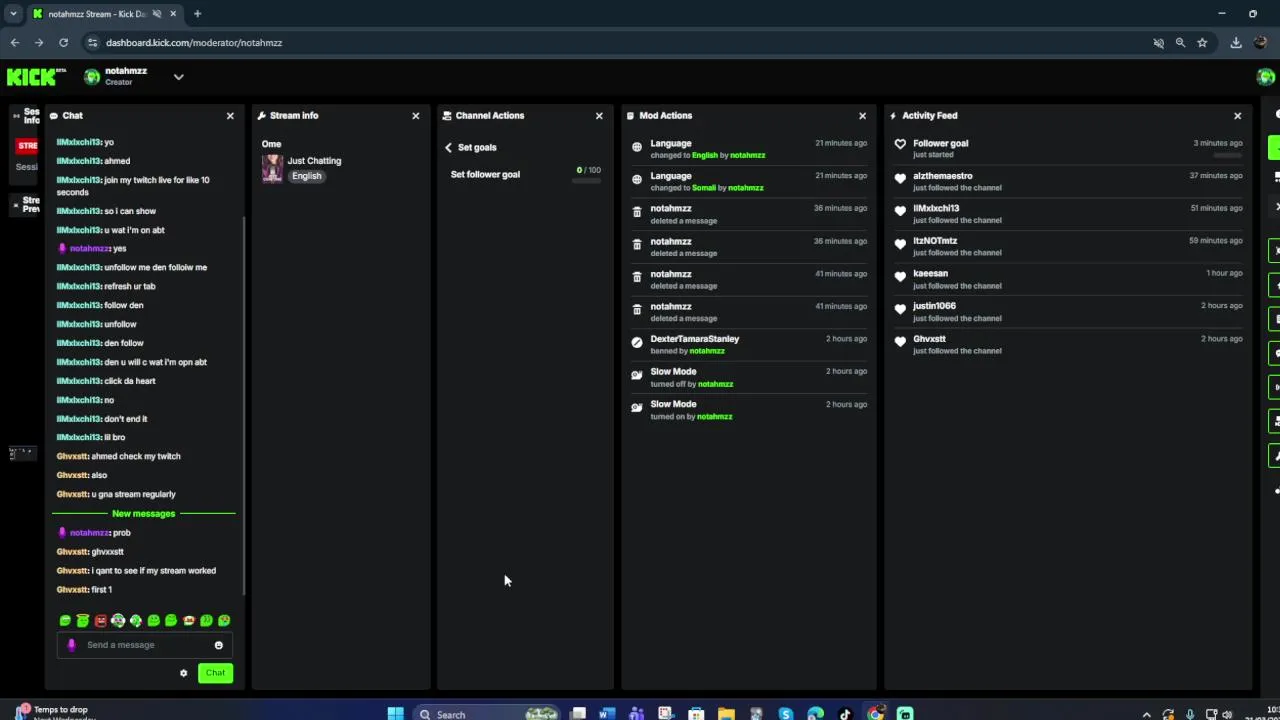Open TikTok from the taskbar

(845, 713)
